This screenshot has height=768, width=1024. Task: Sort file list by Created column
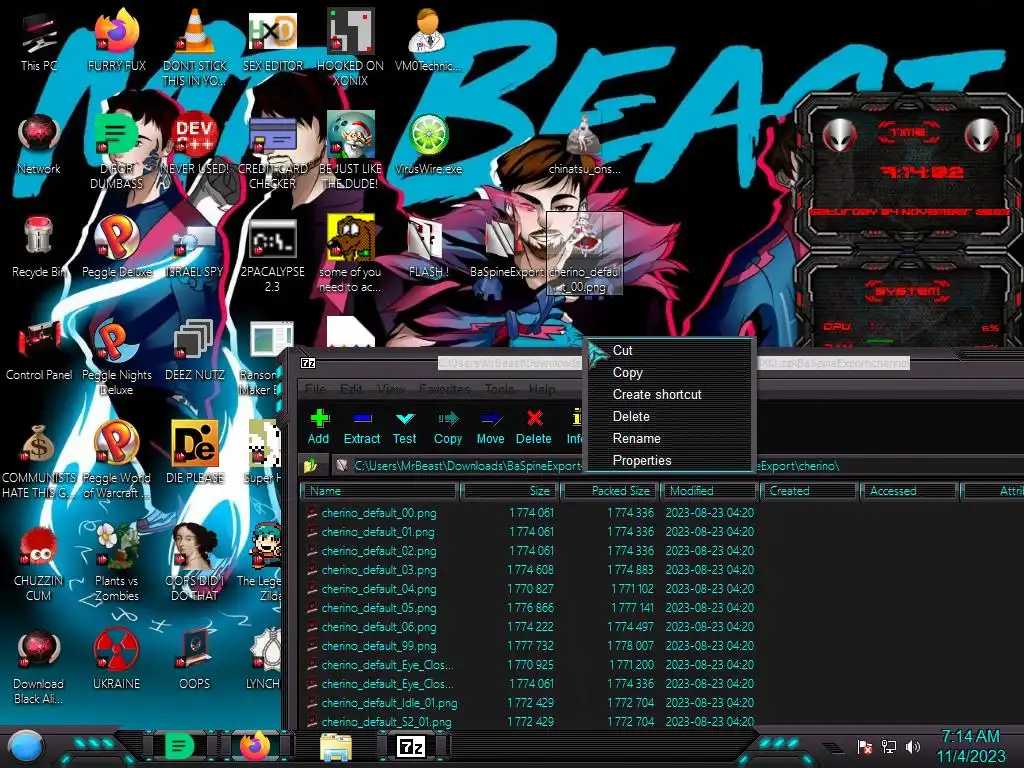pyautogui.click(x=809, y=490)
